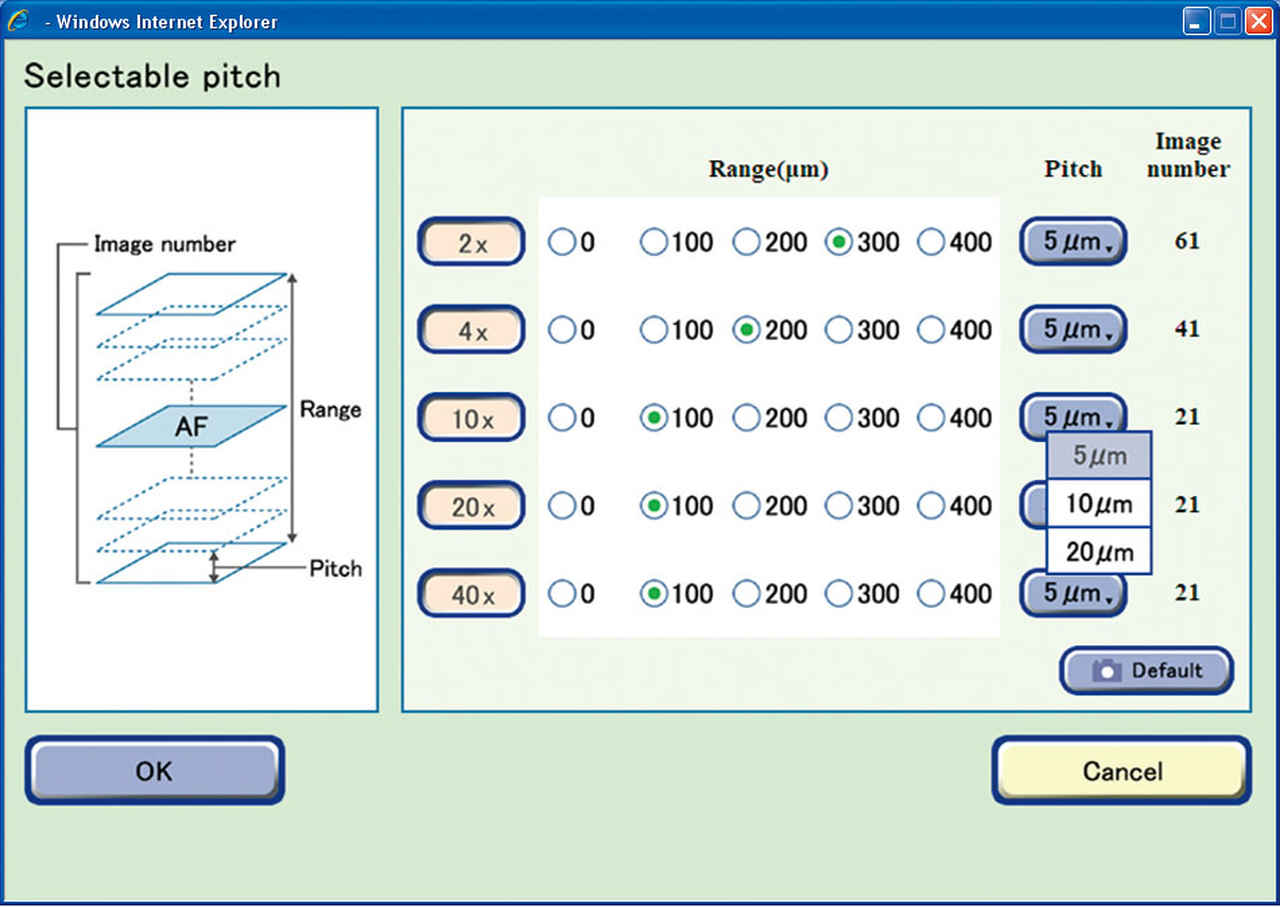Open the pitch dropdown for 4x row
This screenshot has width=1280, height=907.
point(1073,330)
